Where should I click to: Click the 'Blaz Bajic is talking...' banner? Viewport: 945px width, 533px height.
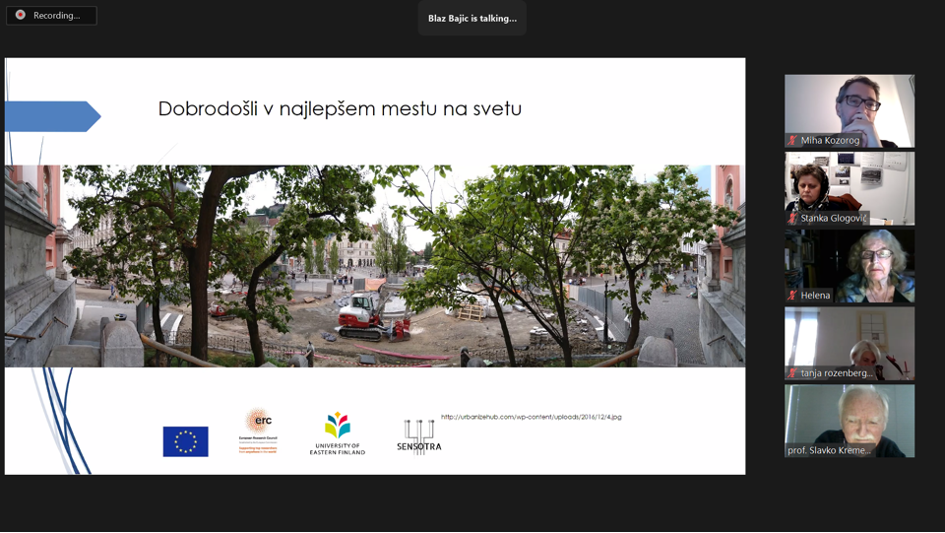pos(472,18)
